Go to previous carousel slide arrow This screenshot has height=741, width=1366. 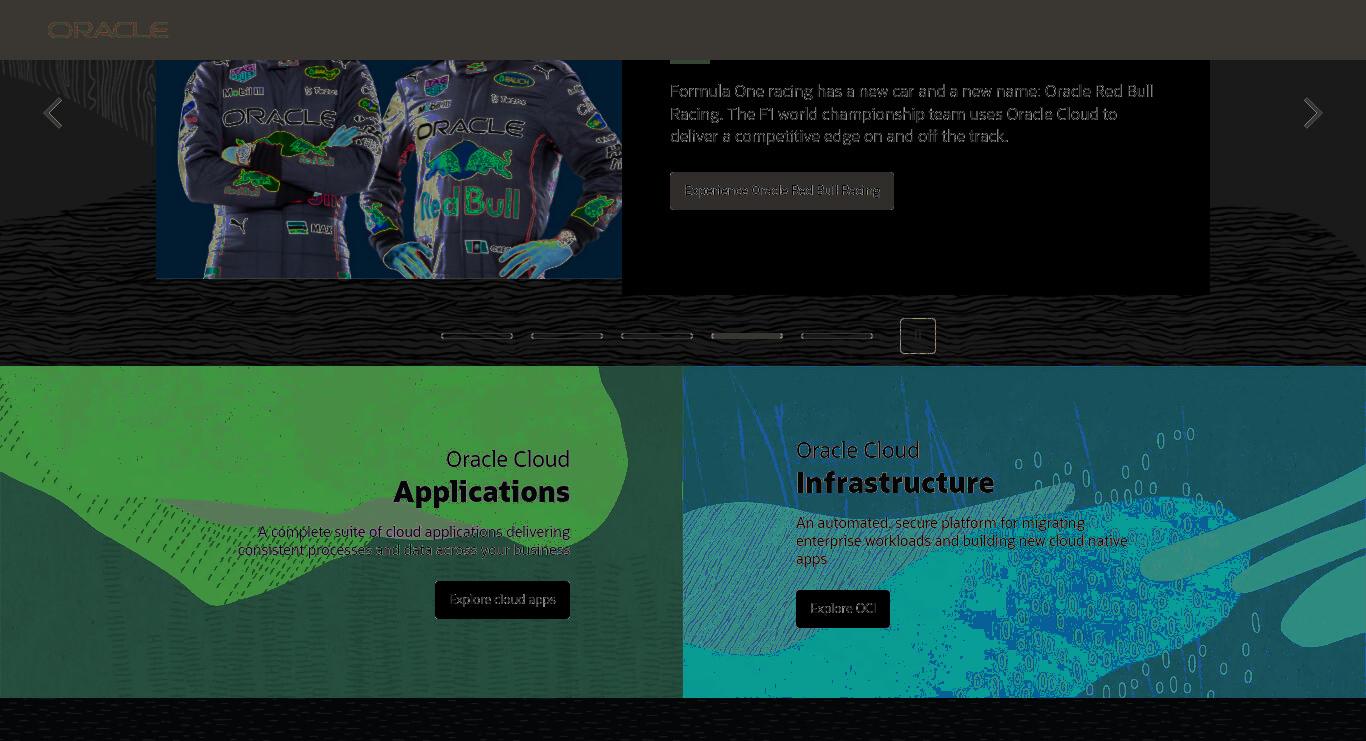53,113
